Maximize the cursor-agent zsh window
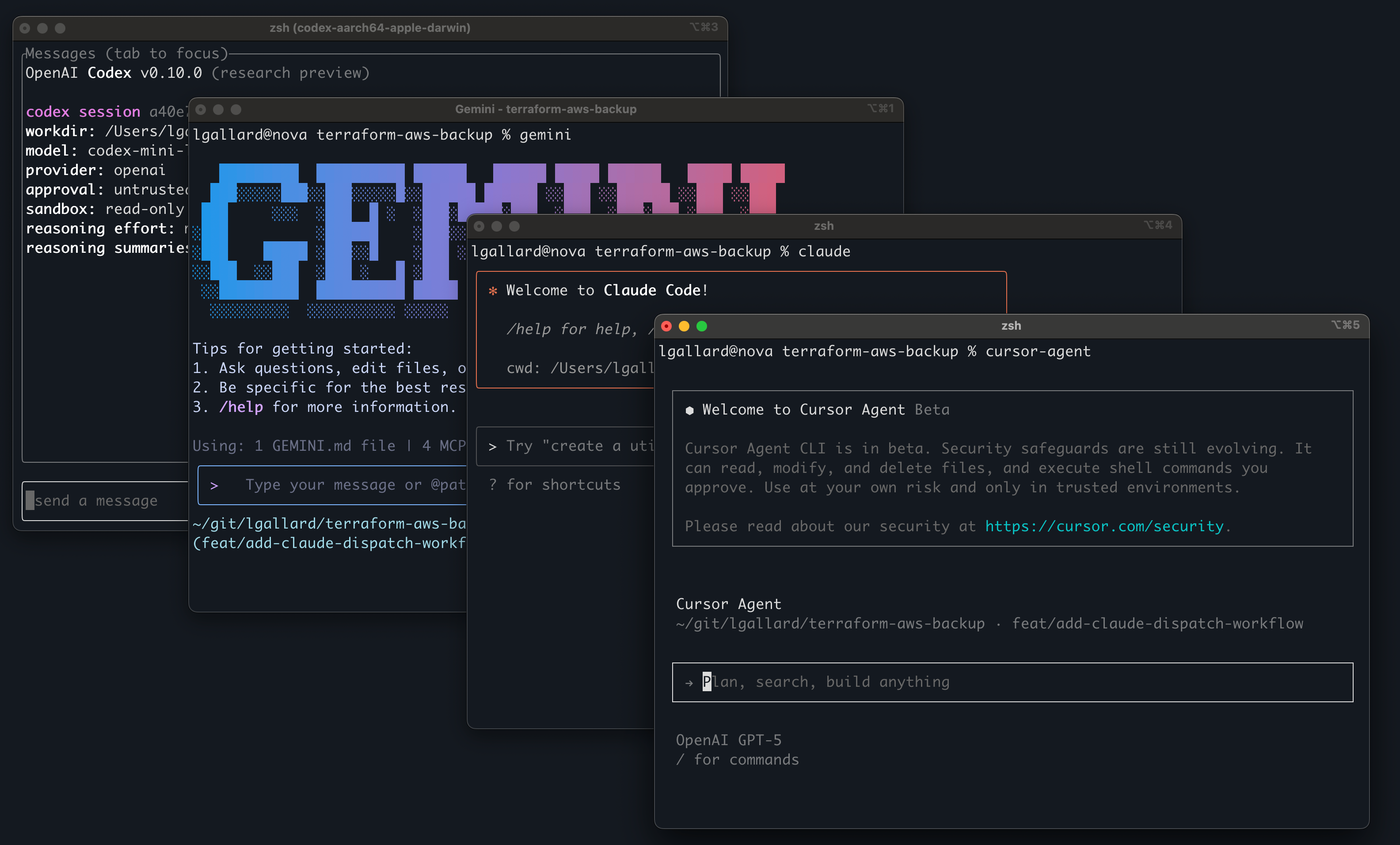Viewport: 1400px width, 845px height. pyautogui.click(x=702, y=326)
